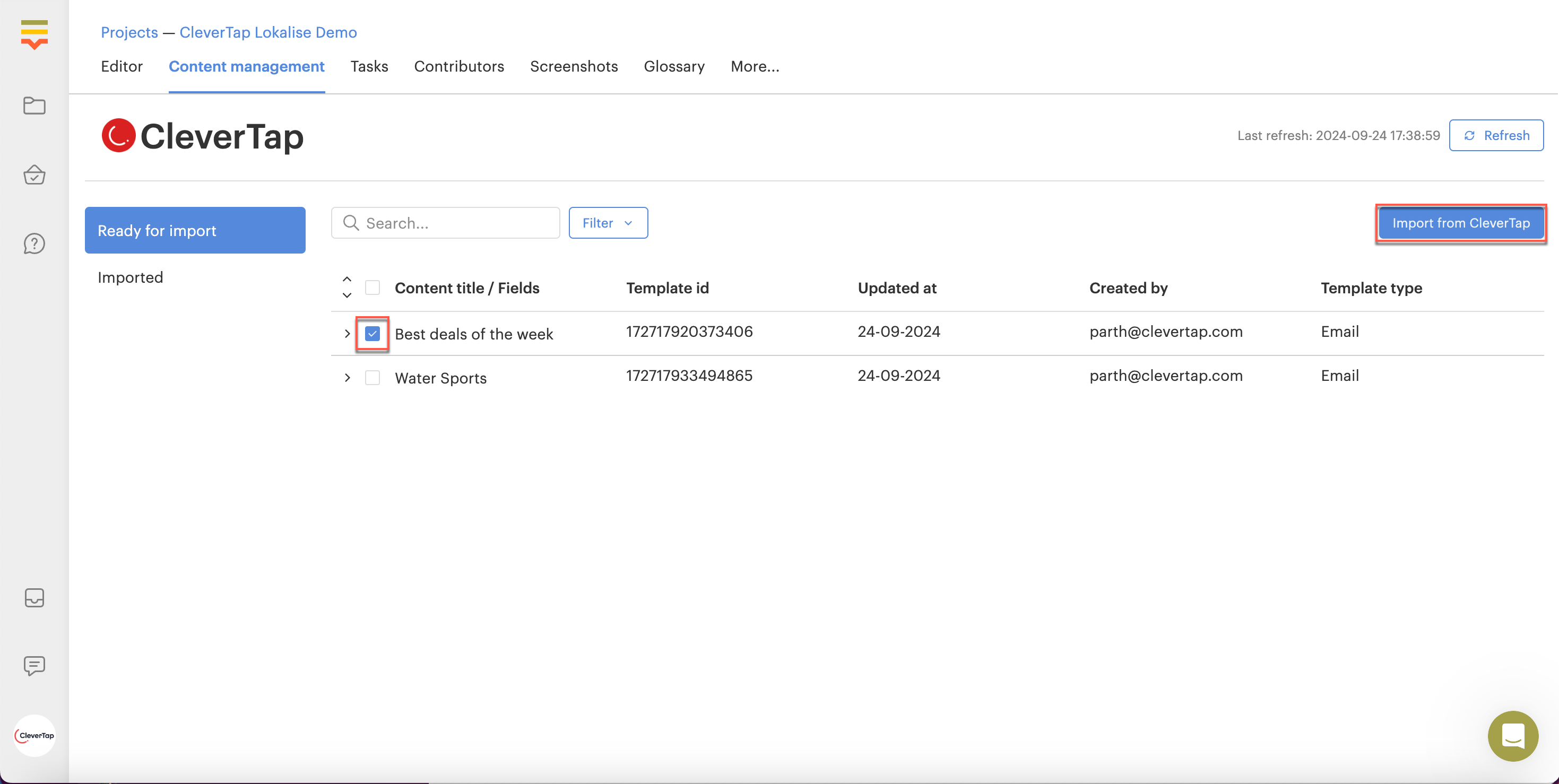Image resolution: width=1559 pixels, height=784 pixels.
Task: Click the search magnifier icon
Action: pyautogui.click(x=351, y=223)
